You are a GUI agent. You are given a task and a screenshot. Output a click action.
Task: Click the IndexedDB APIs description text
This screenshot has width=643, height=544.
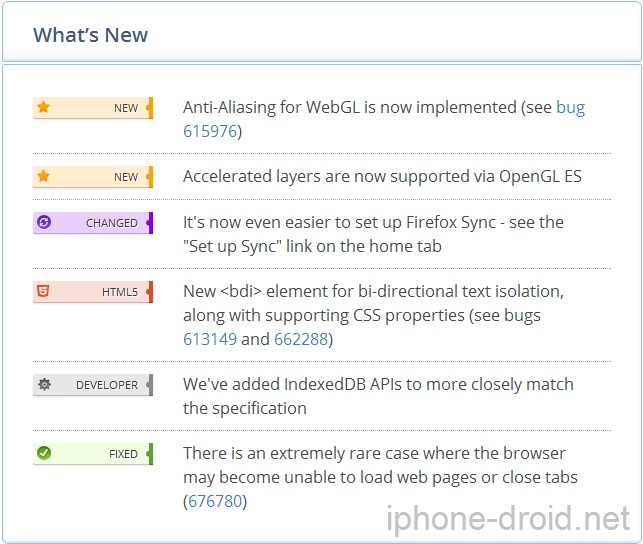(378, 396)
